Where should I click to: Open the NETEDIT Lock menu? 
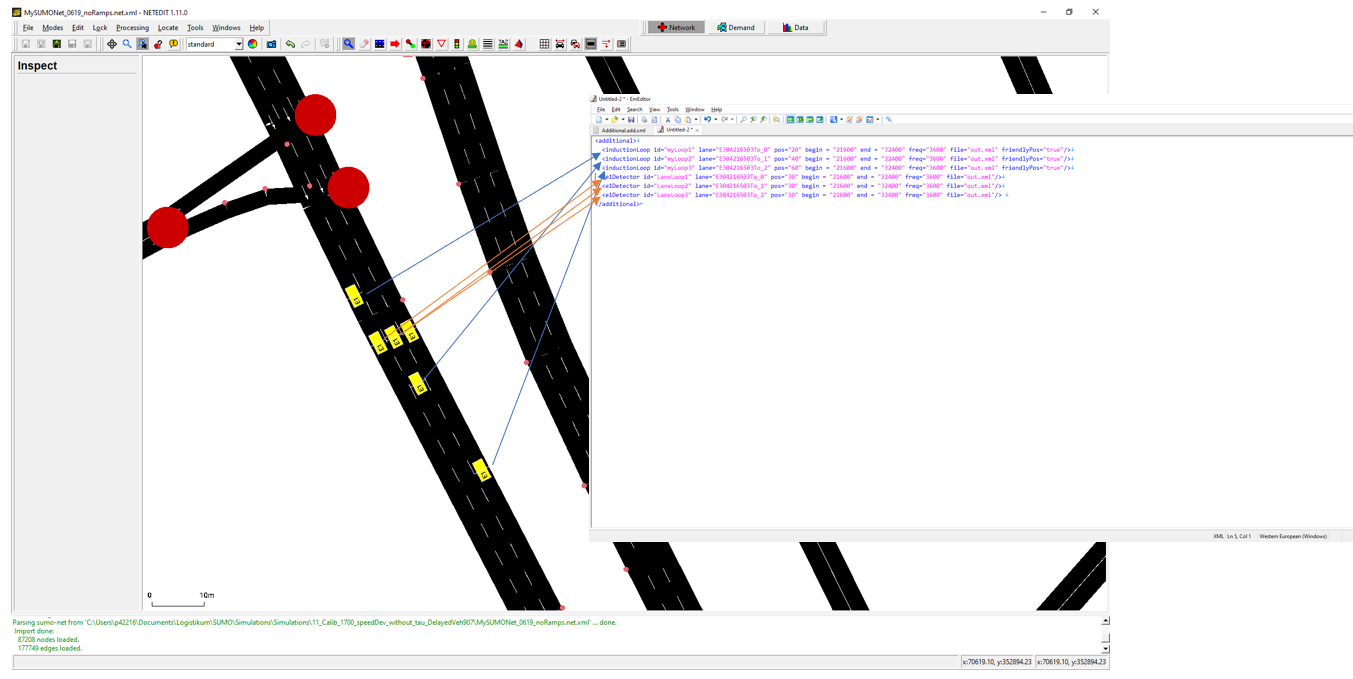pyautogui.click(x=100, y=28)
